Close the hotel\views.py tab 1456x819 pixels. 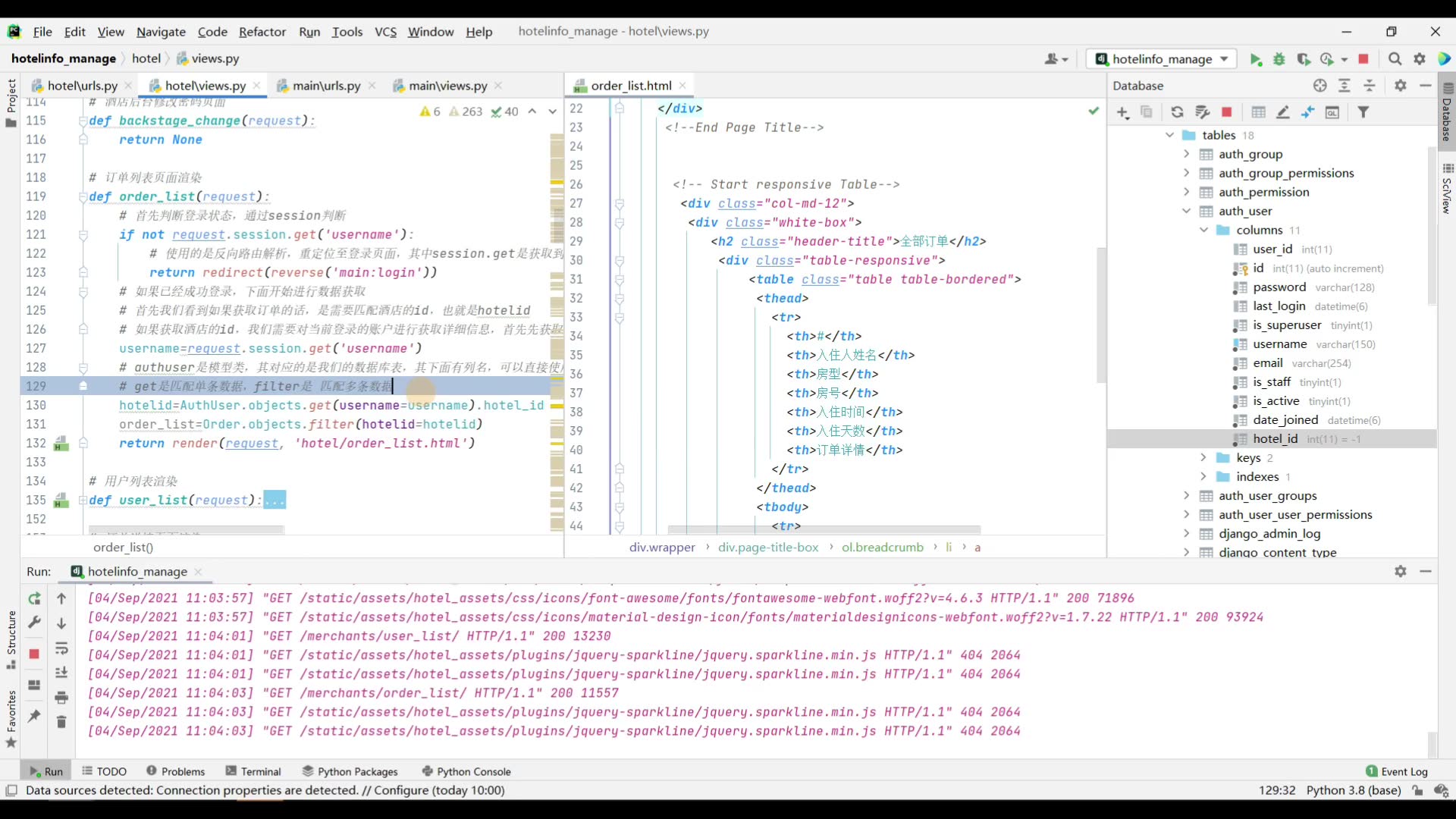[x=257, y=86]
